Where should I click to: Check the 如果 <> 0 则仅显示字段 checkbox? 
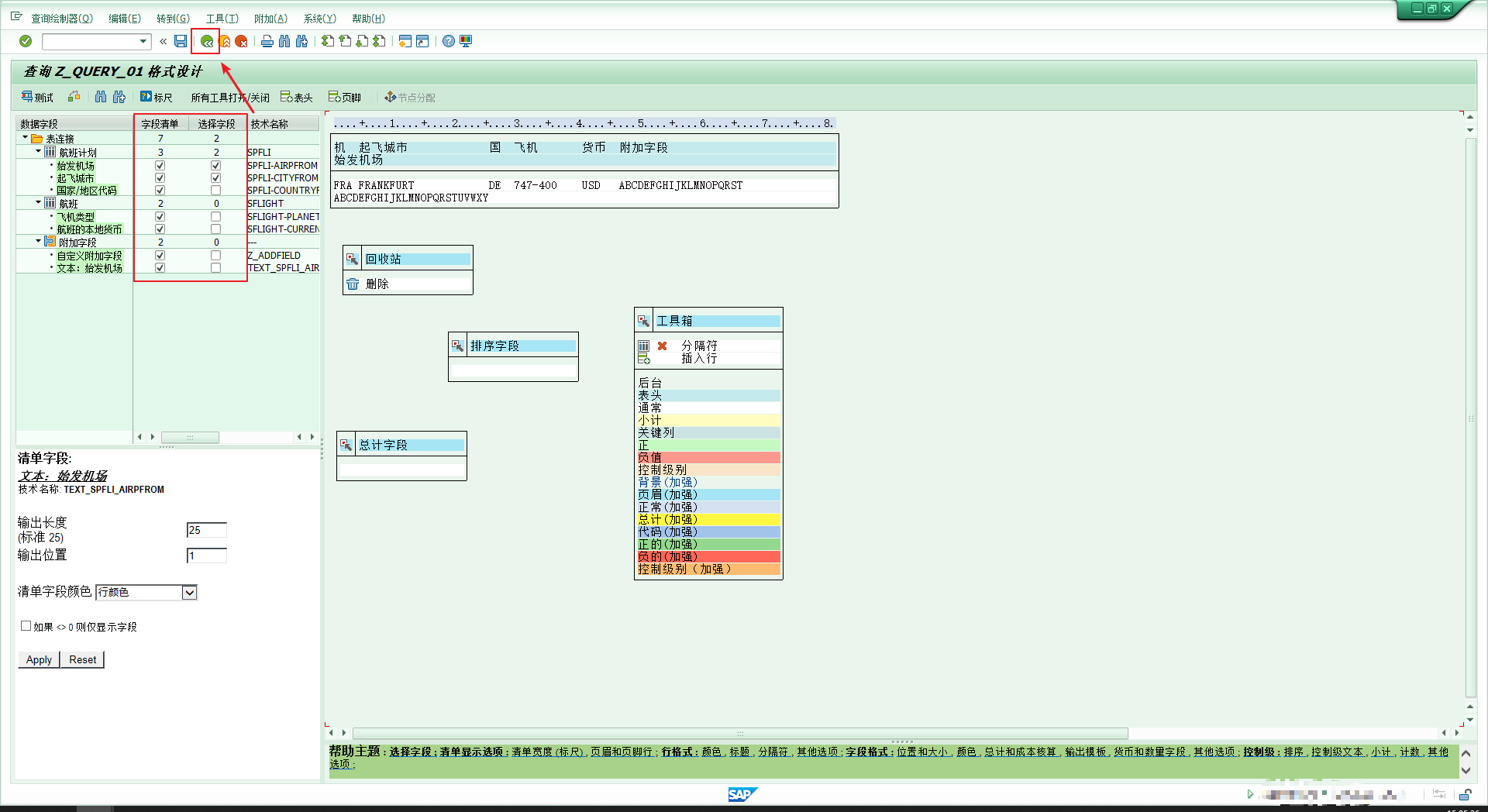pyautogui.click(x=26, y=626)
